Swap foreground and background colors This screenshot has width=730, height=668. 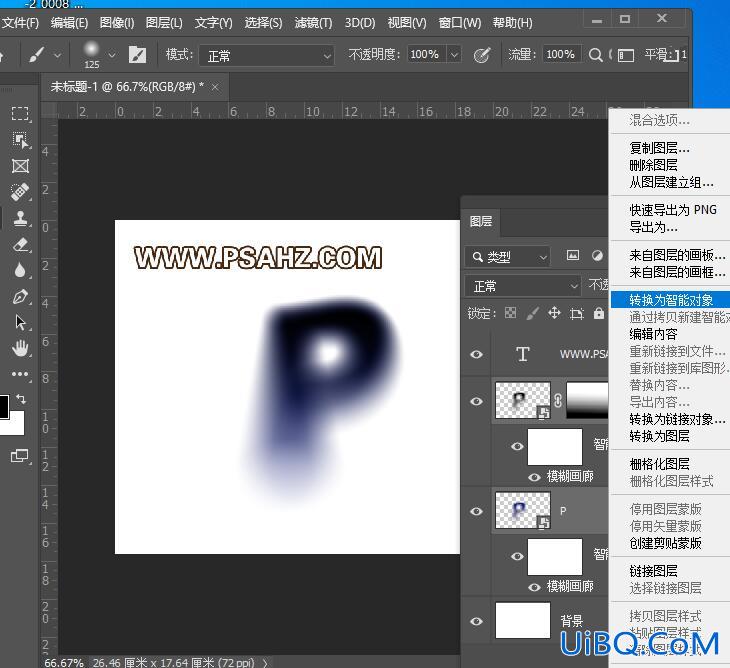click(x=21, y=399)
